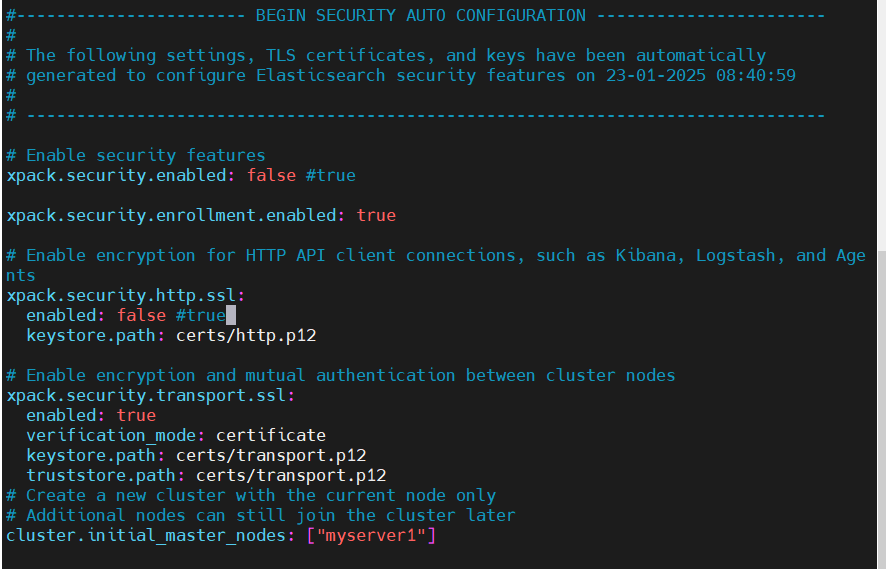Click the "Create a new cluster" comment line
This screenshot has height=569, width=886.
pos(251,496)
